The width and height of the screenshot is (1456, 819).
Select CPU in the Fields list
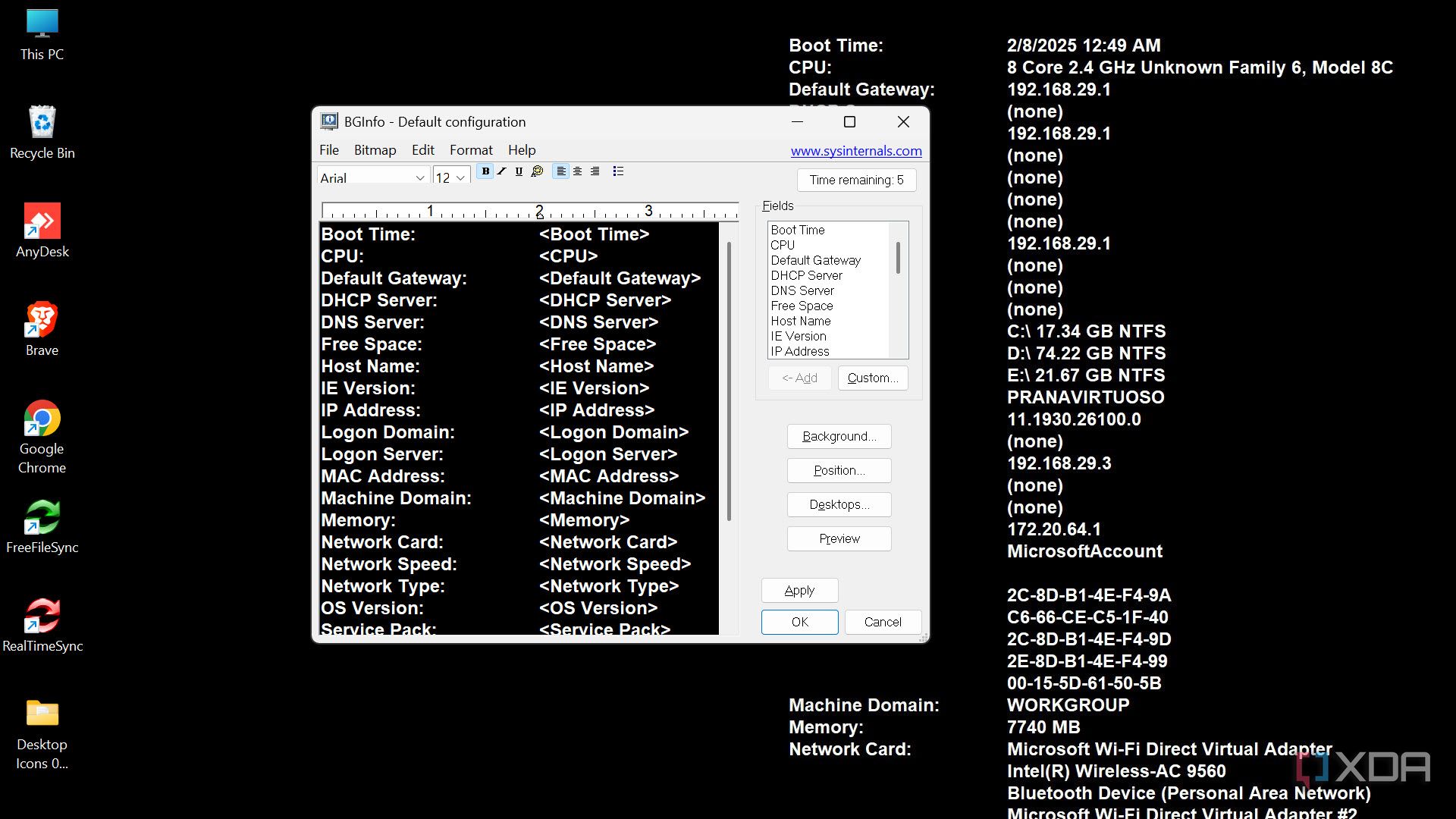[x=783, y=245]
